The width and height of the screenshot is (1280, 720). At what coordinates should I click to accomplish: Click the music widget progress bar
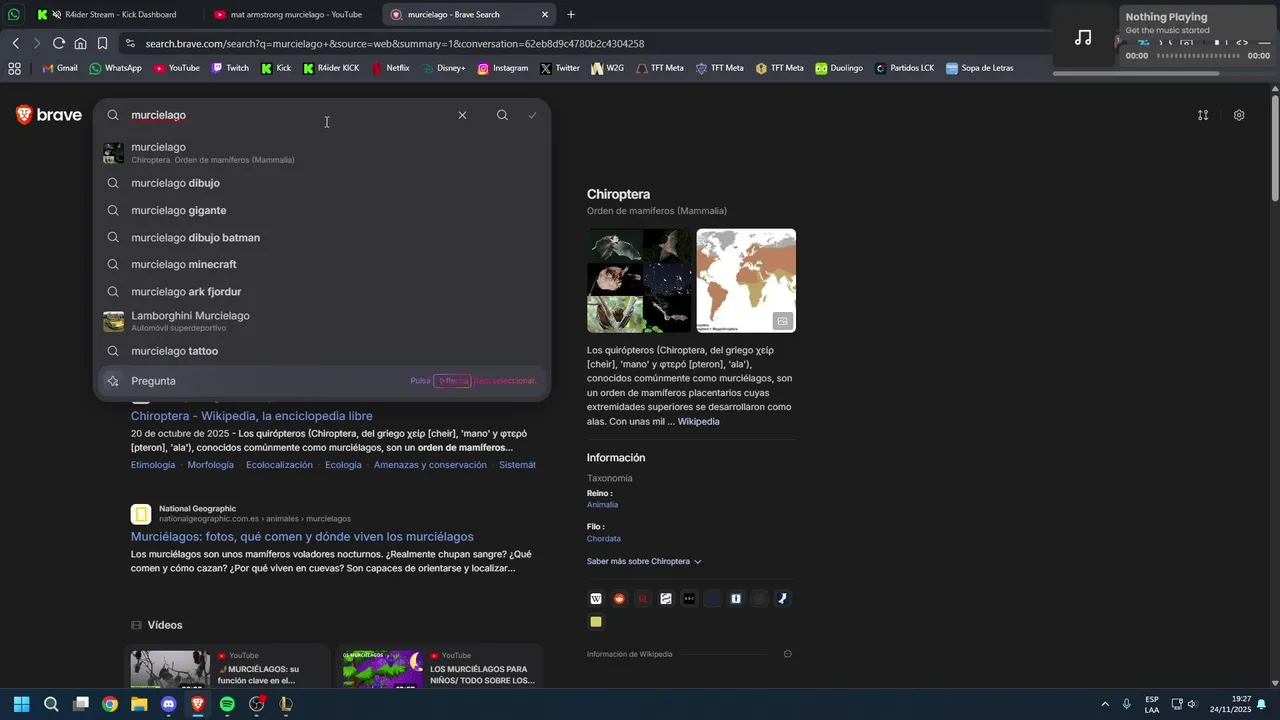click(1196, 56)
